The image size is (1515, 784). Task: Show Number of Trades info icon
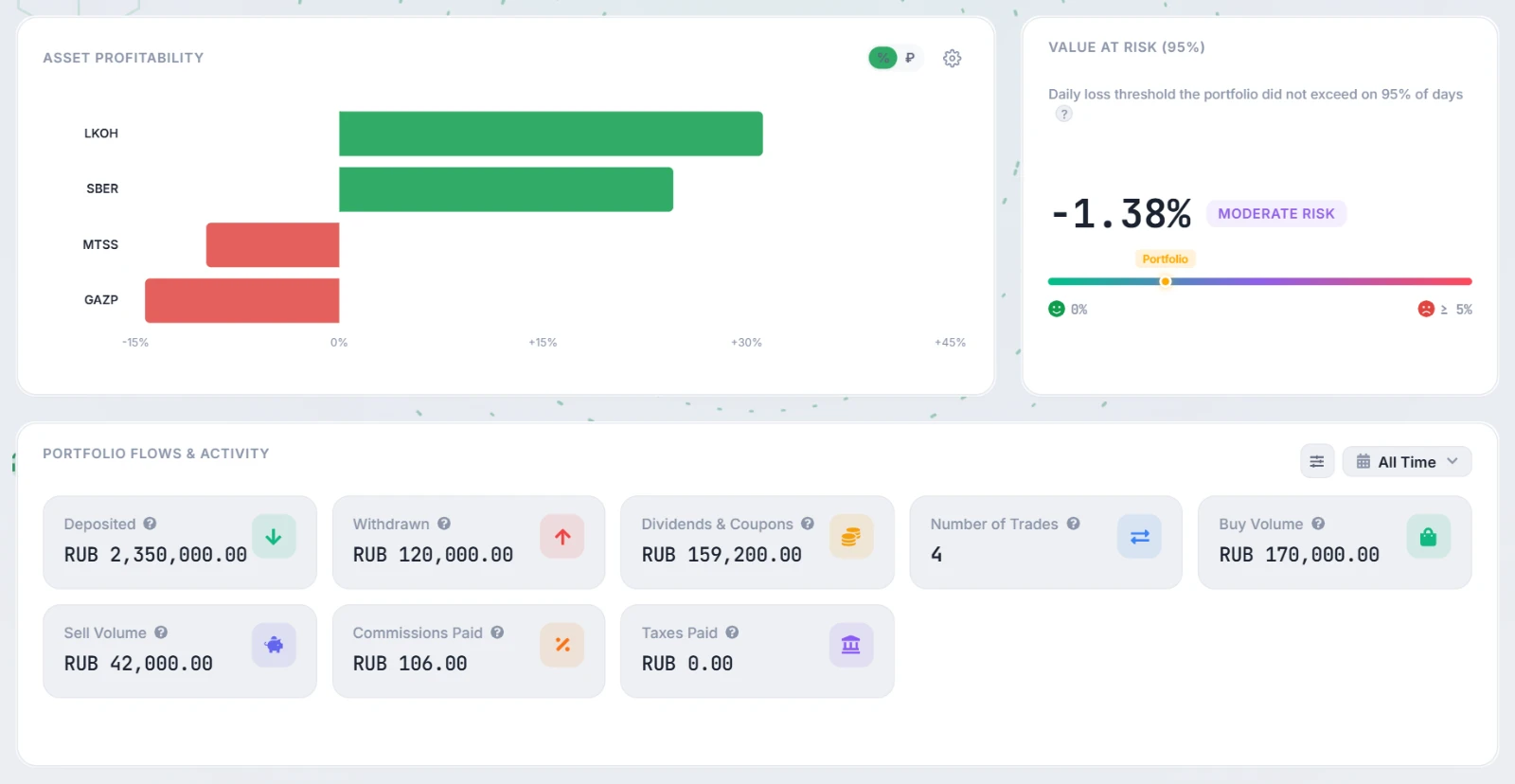coord(1073,524)
